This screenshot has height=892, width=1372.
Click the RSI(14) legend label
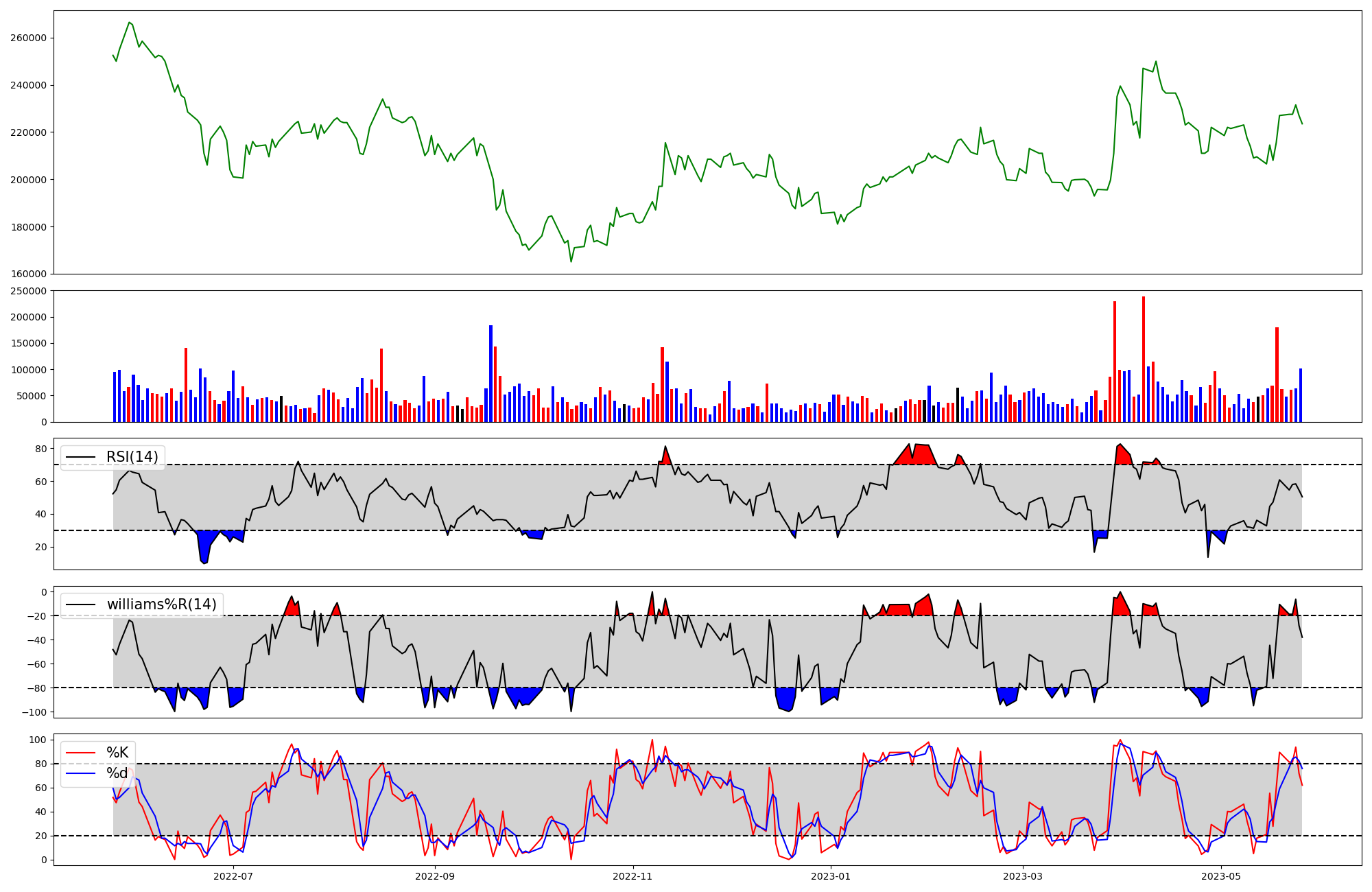(132, 457)
